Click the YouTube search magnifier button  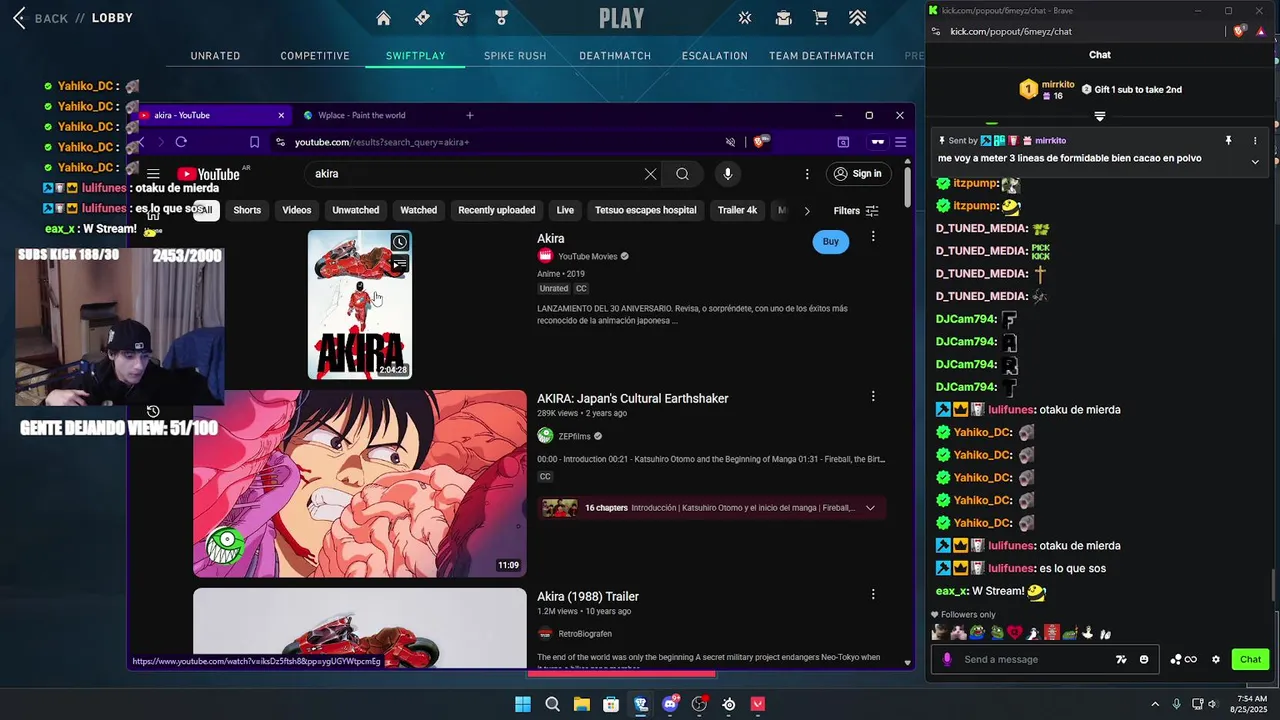tap(682, 174)
